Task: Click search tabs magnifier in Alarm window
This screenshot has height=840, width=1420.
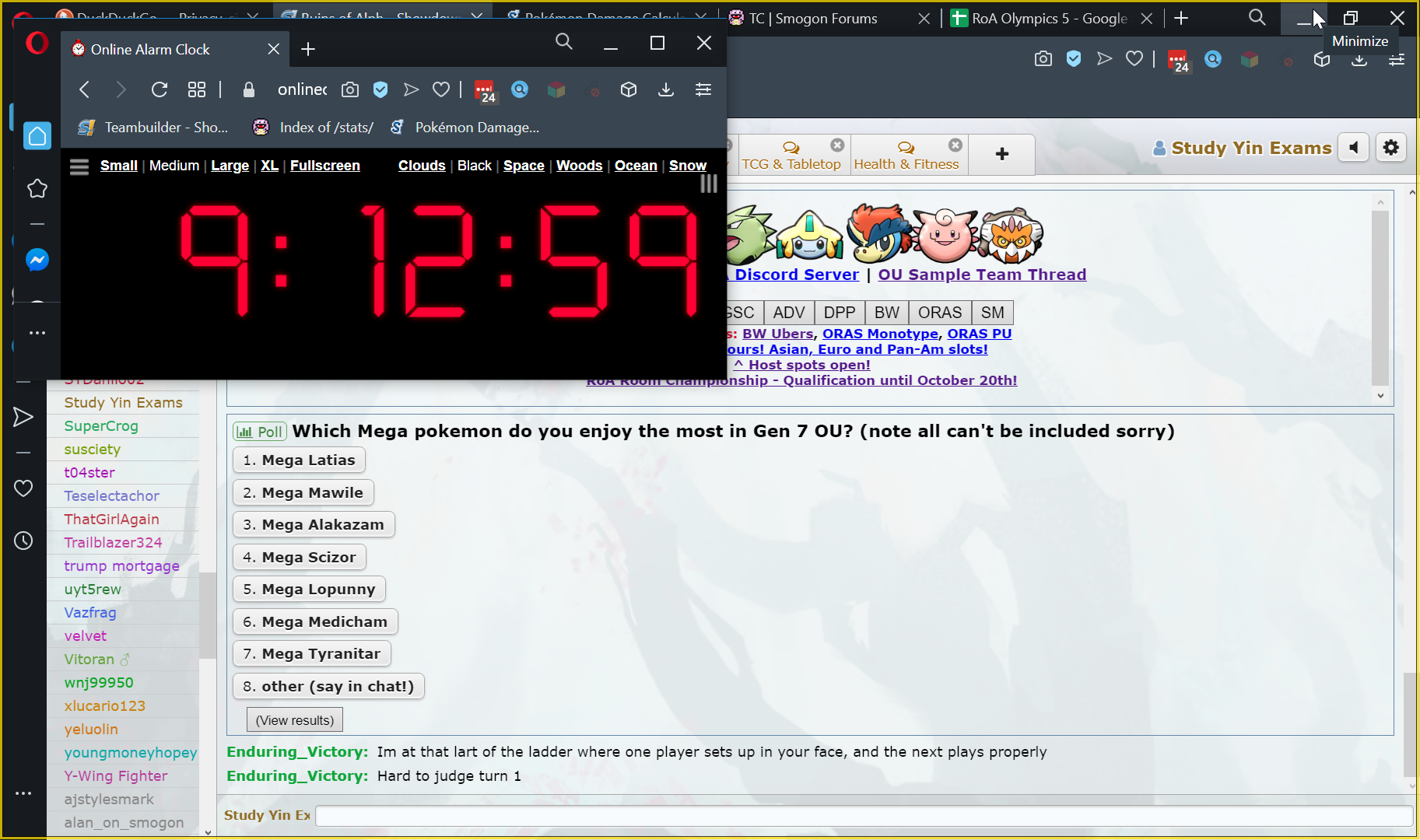Action: [x=564, y=42]
